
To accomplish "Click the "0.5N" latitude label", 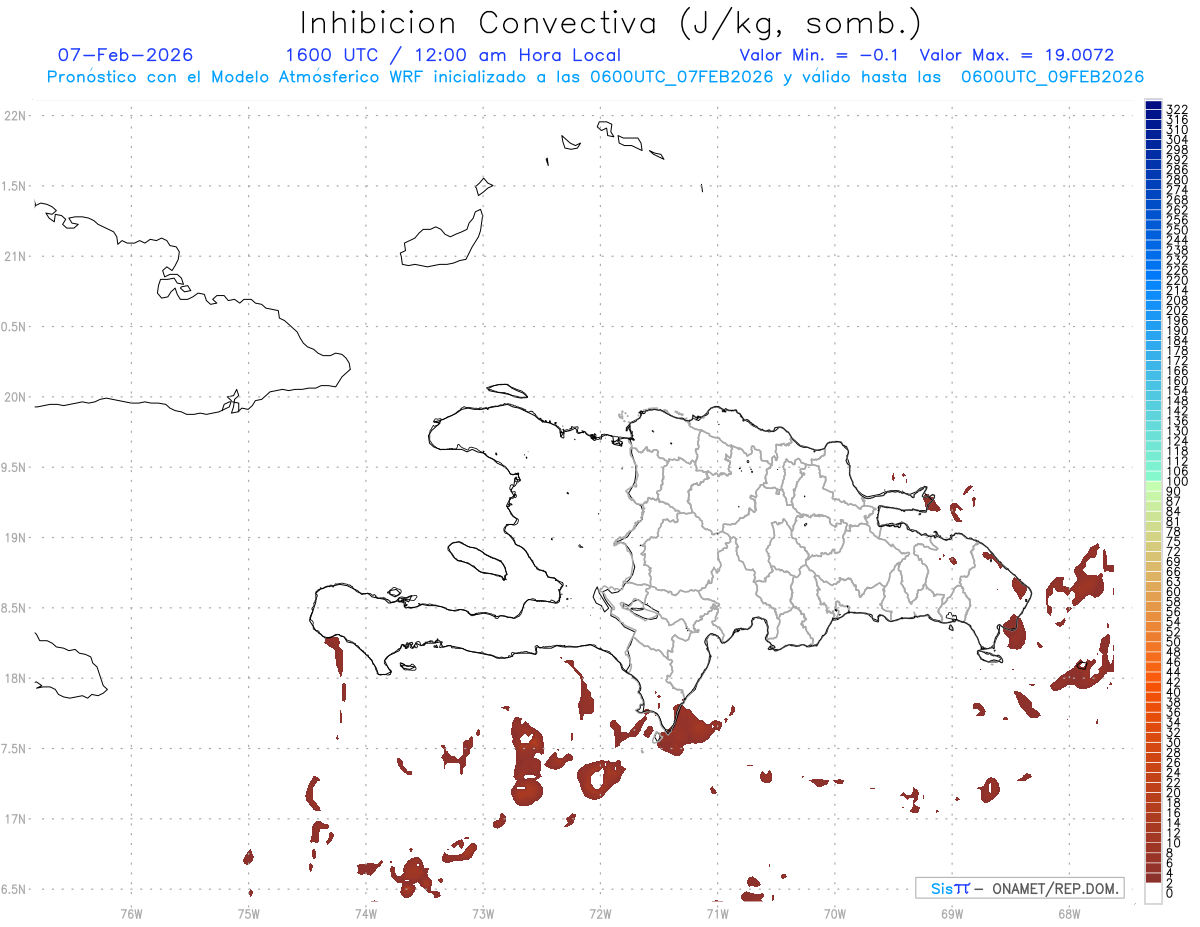I will [x=13, y=326].
